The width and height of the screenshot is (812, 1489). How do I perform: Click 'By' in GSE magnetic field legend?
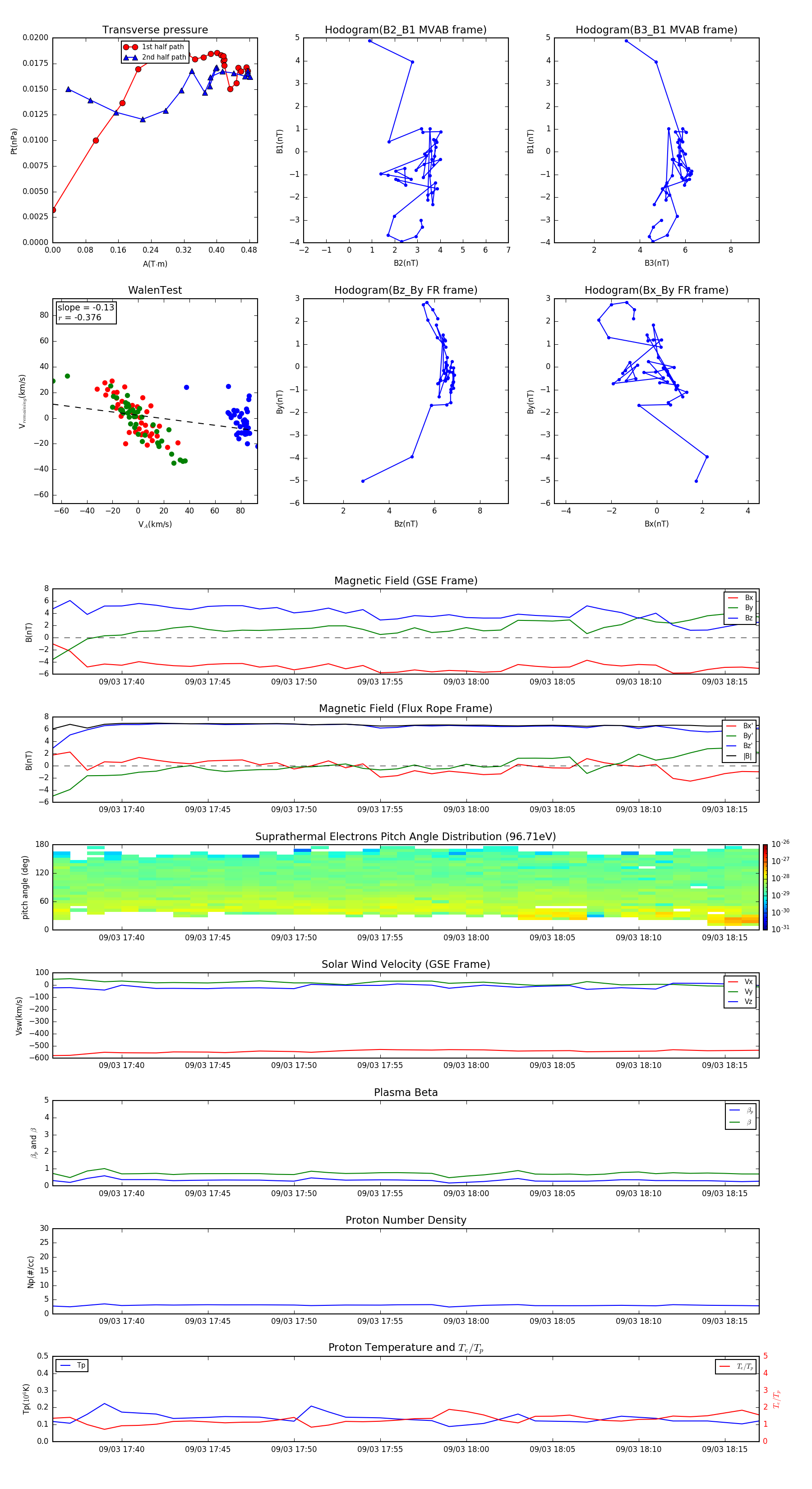tap(741, 608)
